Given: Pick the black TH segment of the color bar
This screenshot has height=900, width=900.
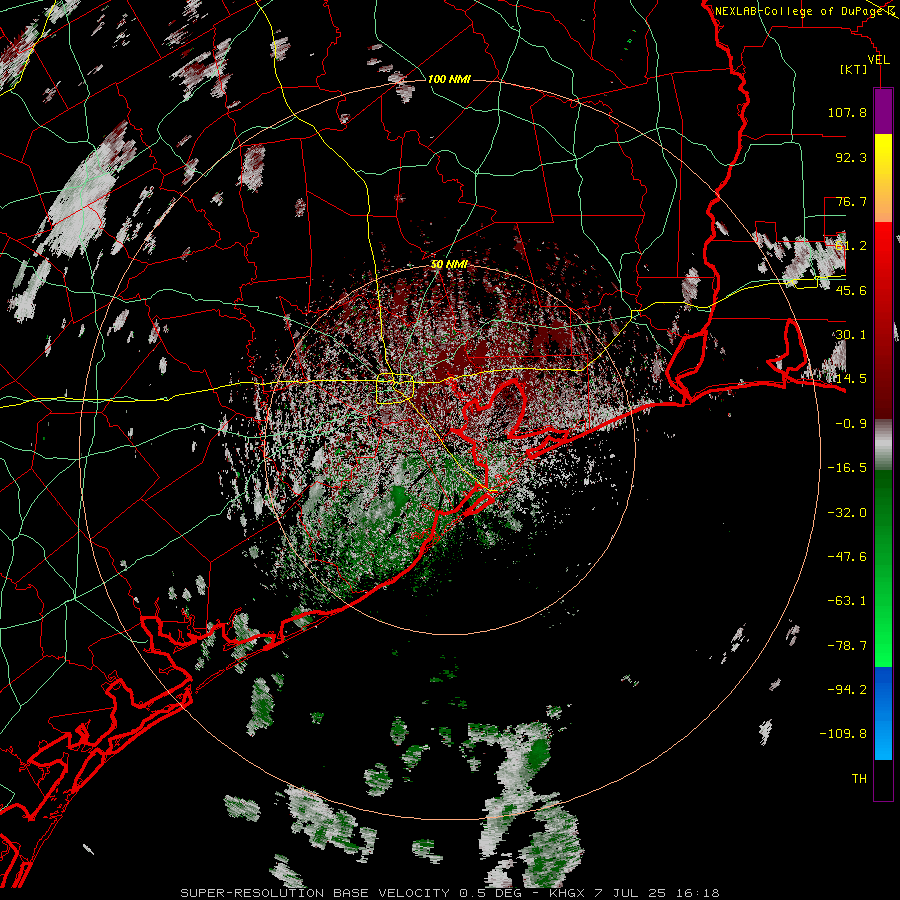Looking at the screenshot, I should click(x=883, y=779).
